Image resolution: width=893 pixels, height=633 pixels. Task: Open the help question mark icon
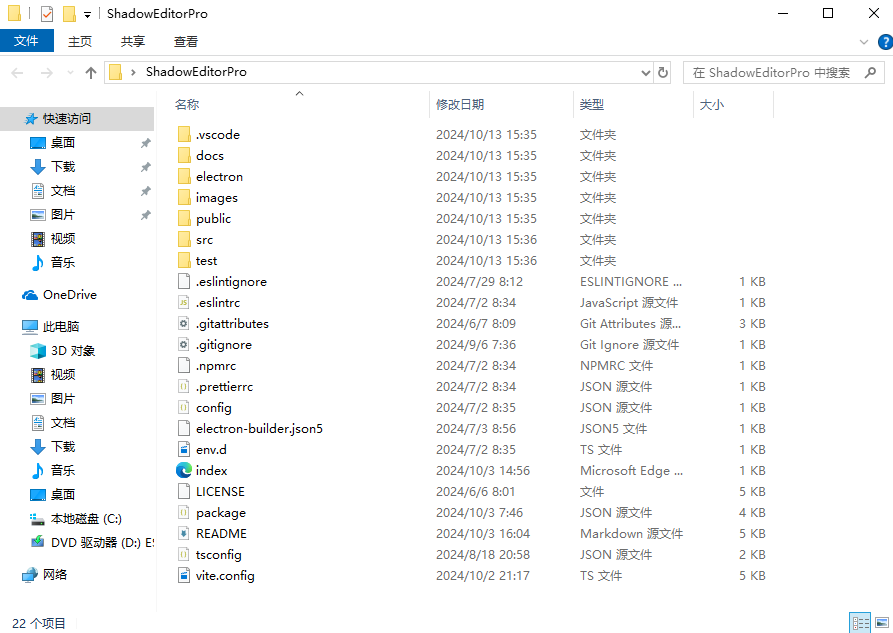coord(883,41)
